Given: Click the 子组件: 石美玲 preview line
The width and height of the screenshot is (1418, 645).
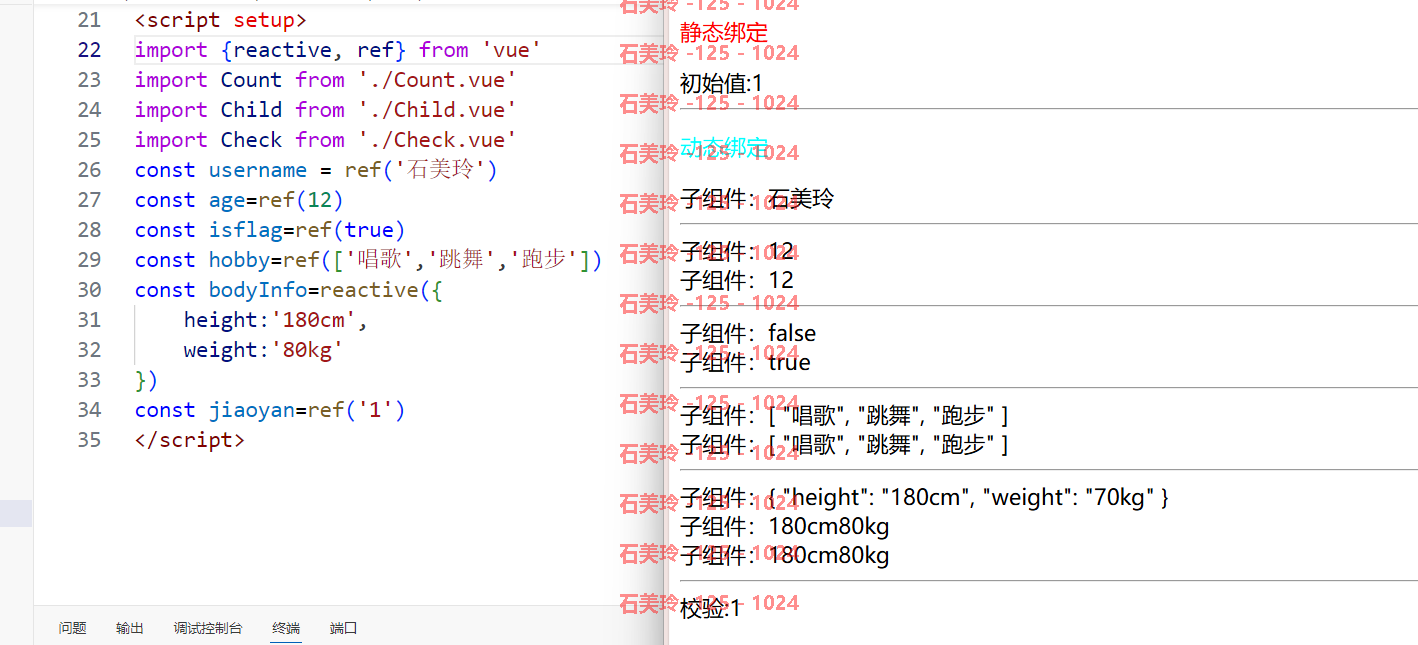Looking at the screenshot, I should [x=757, y=199].
